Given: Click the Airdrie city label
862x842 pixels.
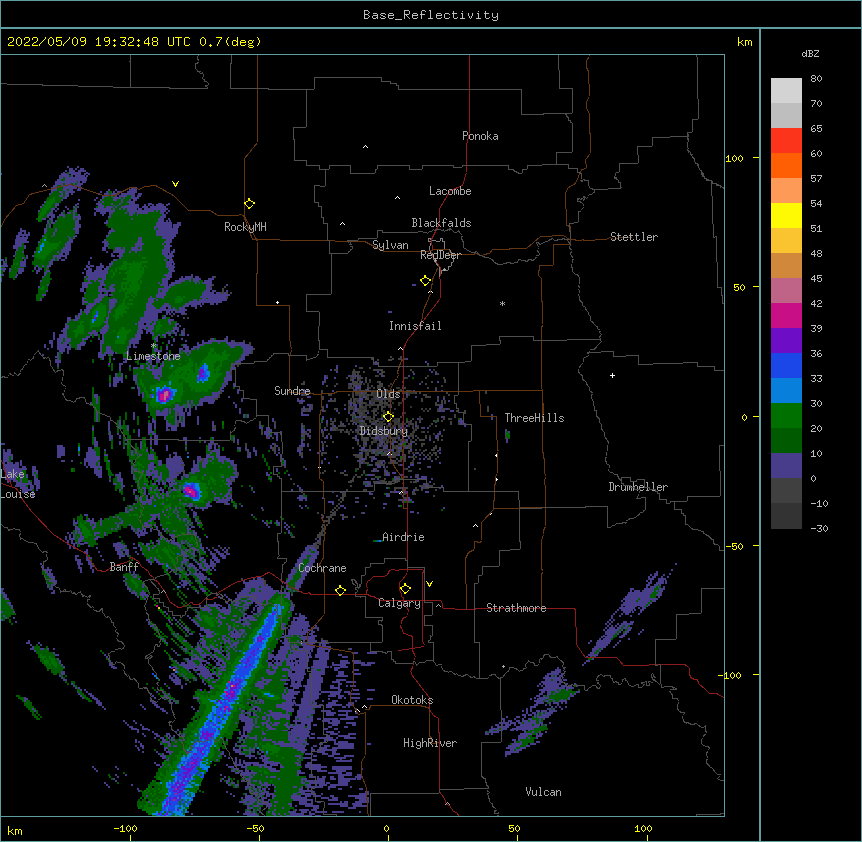Looking at the screenshot, I should [x=403, y=537].
